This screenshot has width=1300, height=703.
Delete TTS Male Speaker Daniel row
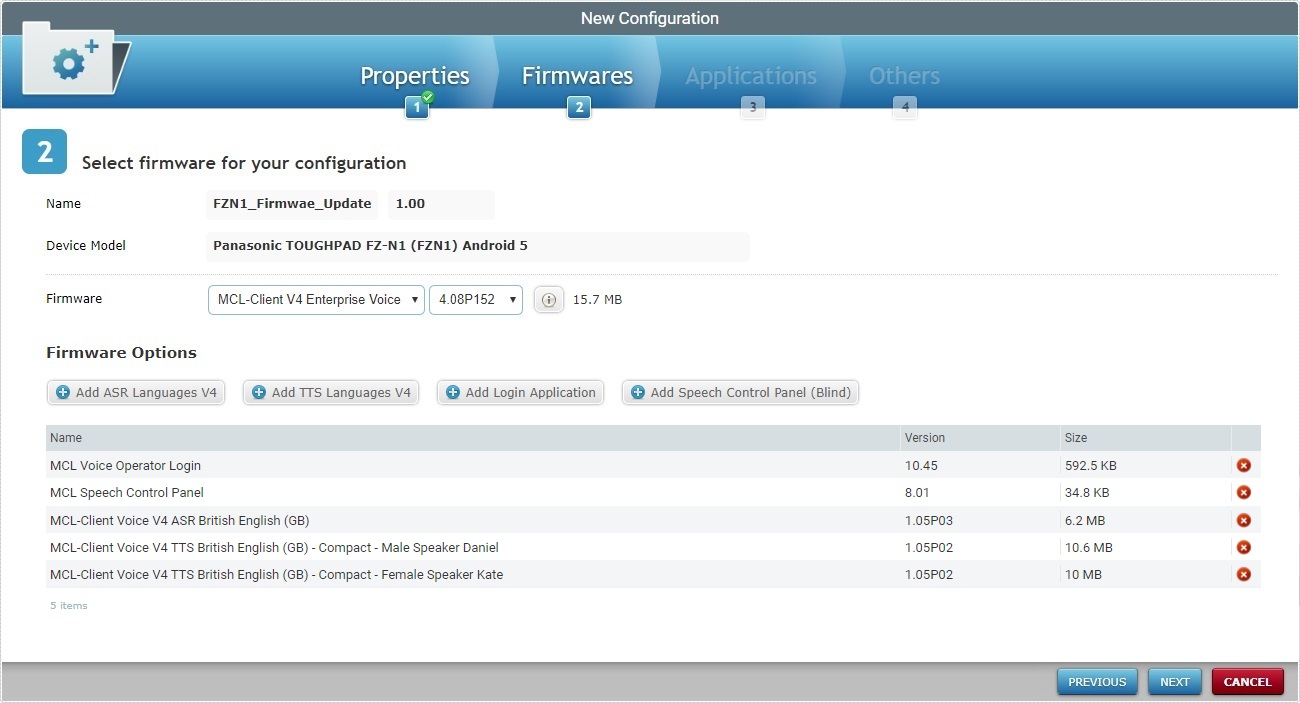click(x=1242, y=547)
